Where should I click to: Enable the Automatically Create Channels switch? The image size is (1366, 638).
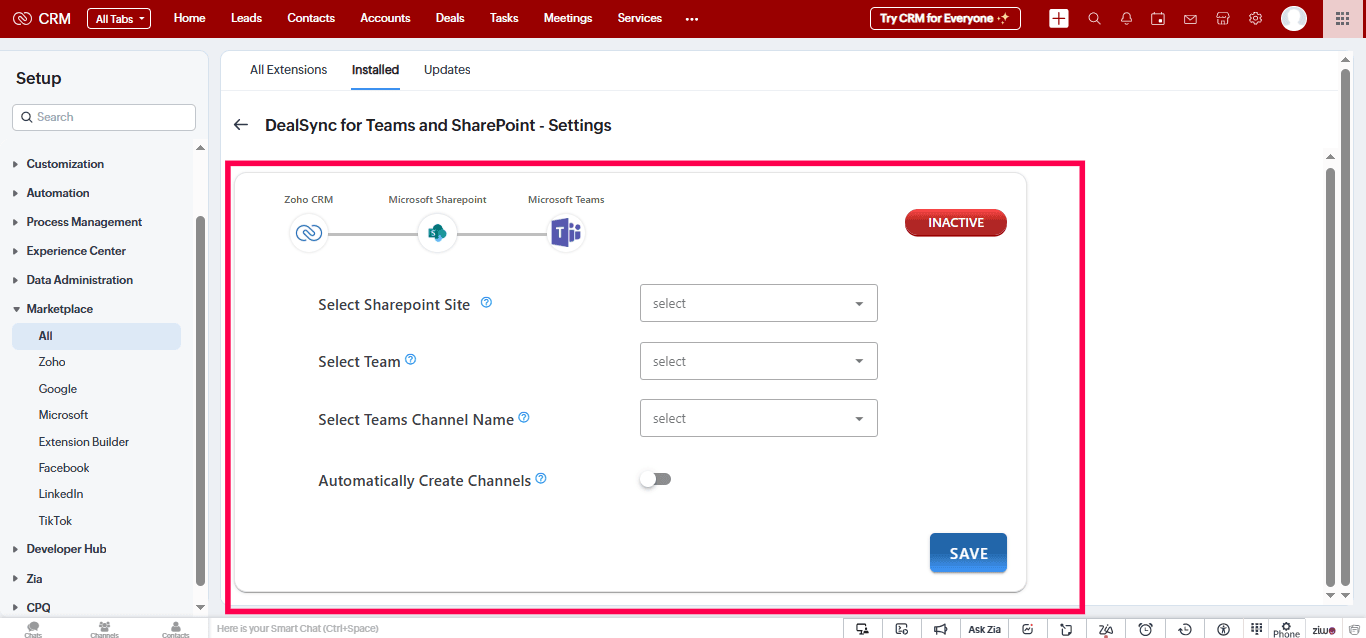click(656, 479)
